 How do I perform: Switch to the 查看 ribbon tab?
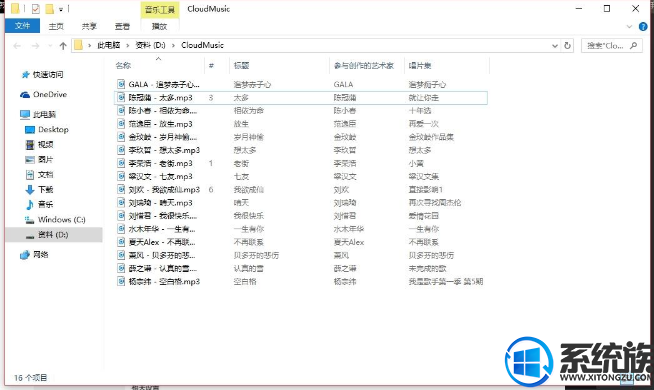coord(122,26)
